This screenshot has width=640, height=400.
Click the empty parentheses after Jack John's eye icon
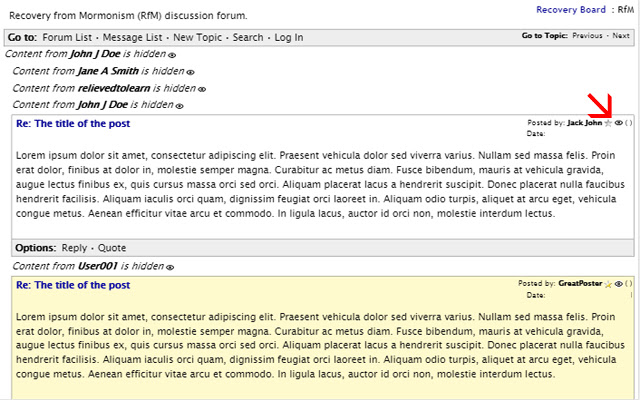[629, 123]
